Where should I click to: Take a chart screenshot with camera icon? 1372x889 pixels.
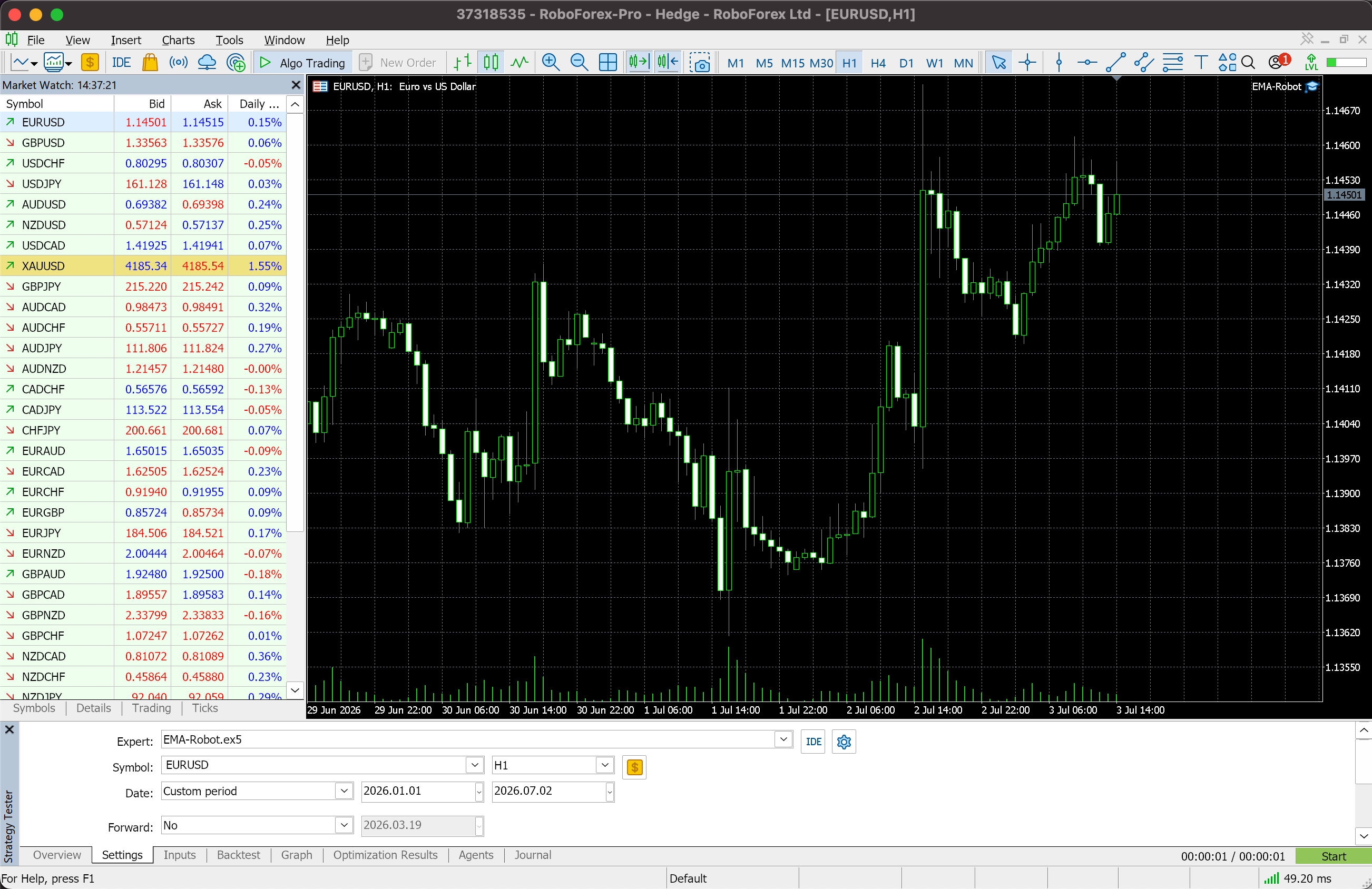700,62
